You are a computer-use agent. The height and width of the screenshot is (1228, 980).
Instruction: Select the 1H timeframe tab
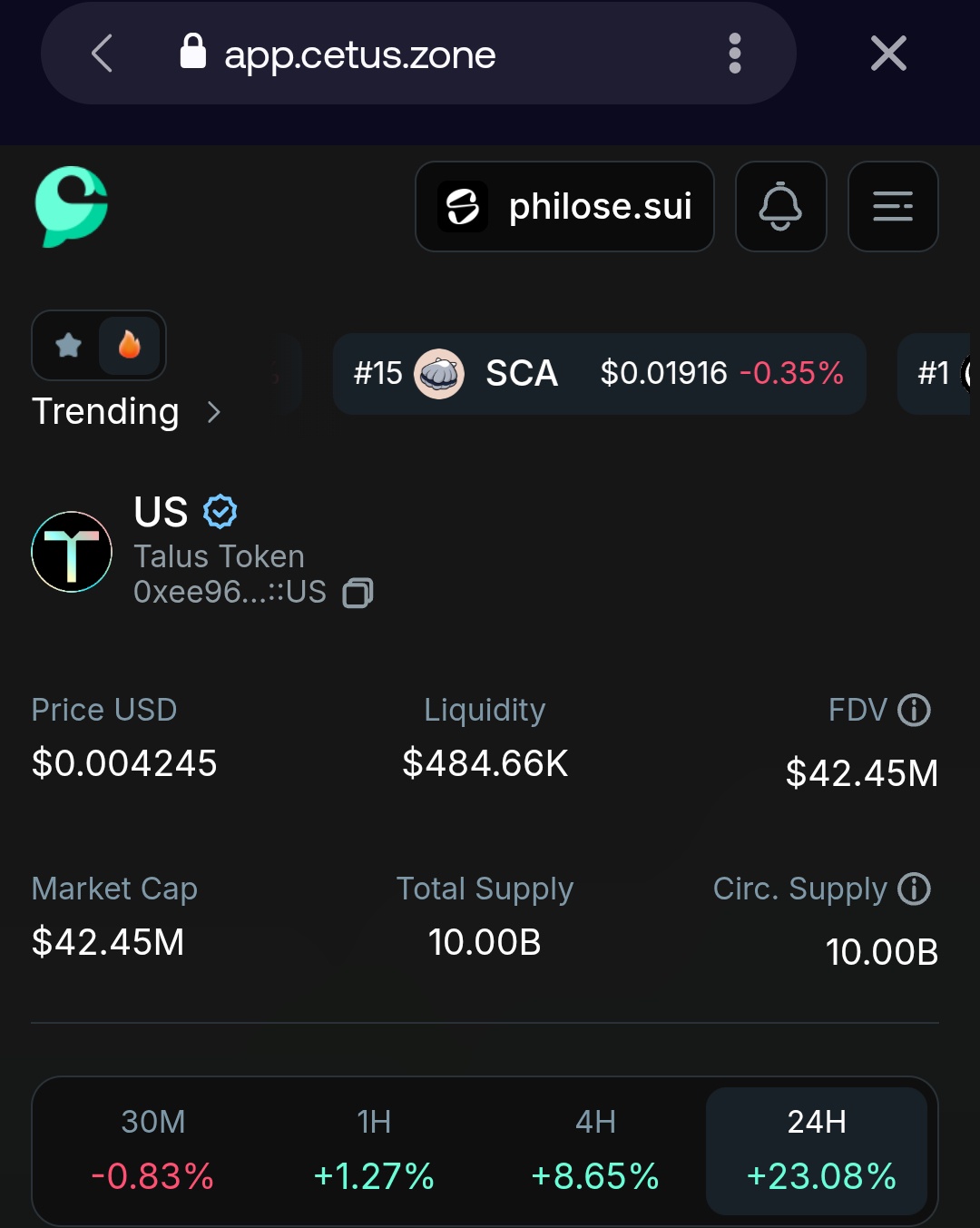coord(374,1150)
